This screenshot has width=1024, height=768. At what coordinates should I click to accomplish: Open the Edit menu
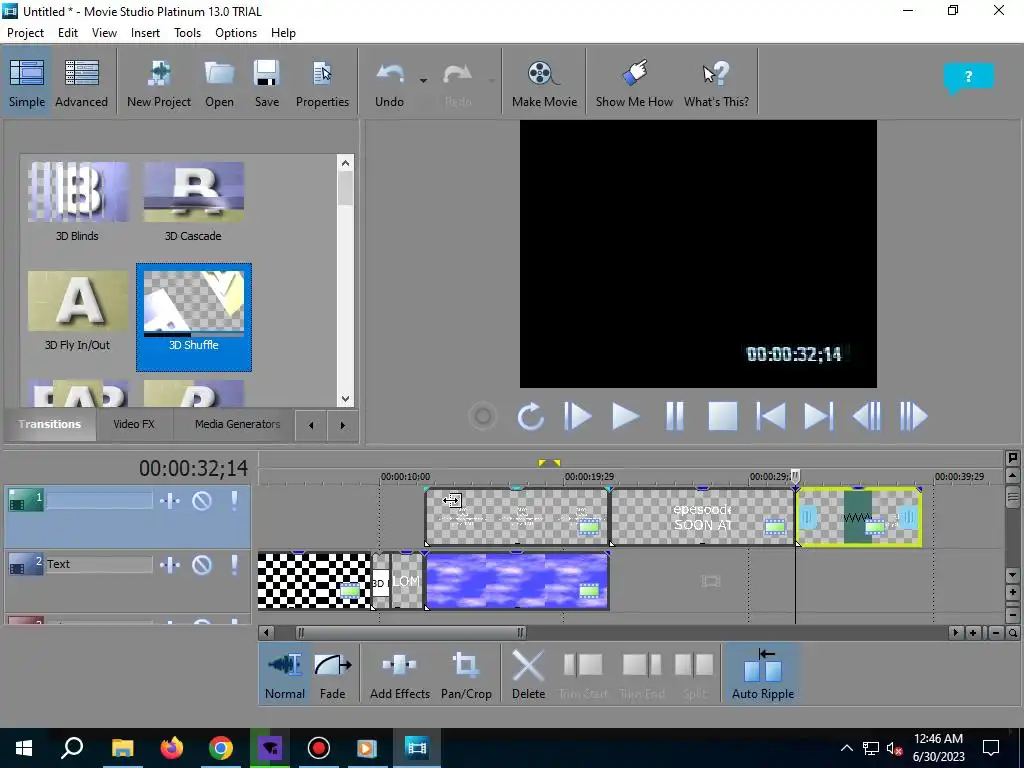point(67,33)
